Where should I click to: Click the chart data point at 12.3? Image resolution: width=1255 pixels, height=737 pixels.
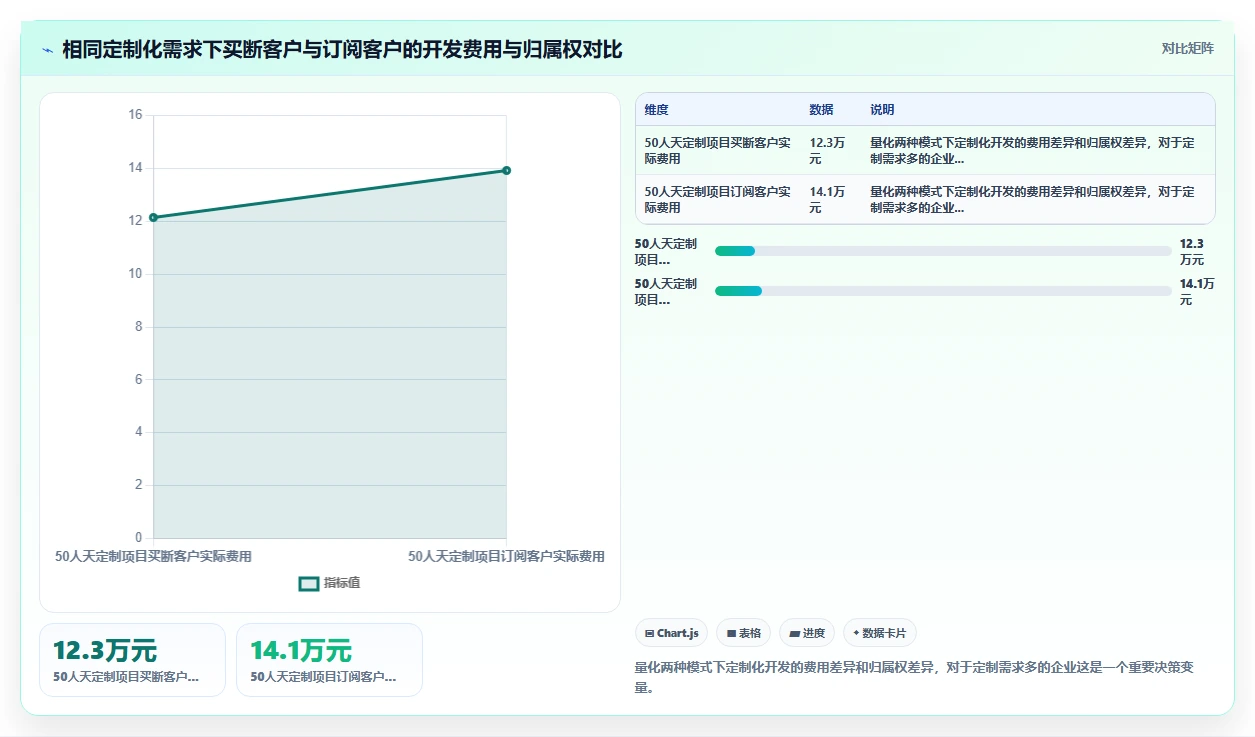(153, 217)
